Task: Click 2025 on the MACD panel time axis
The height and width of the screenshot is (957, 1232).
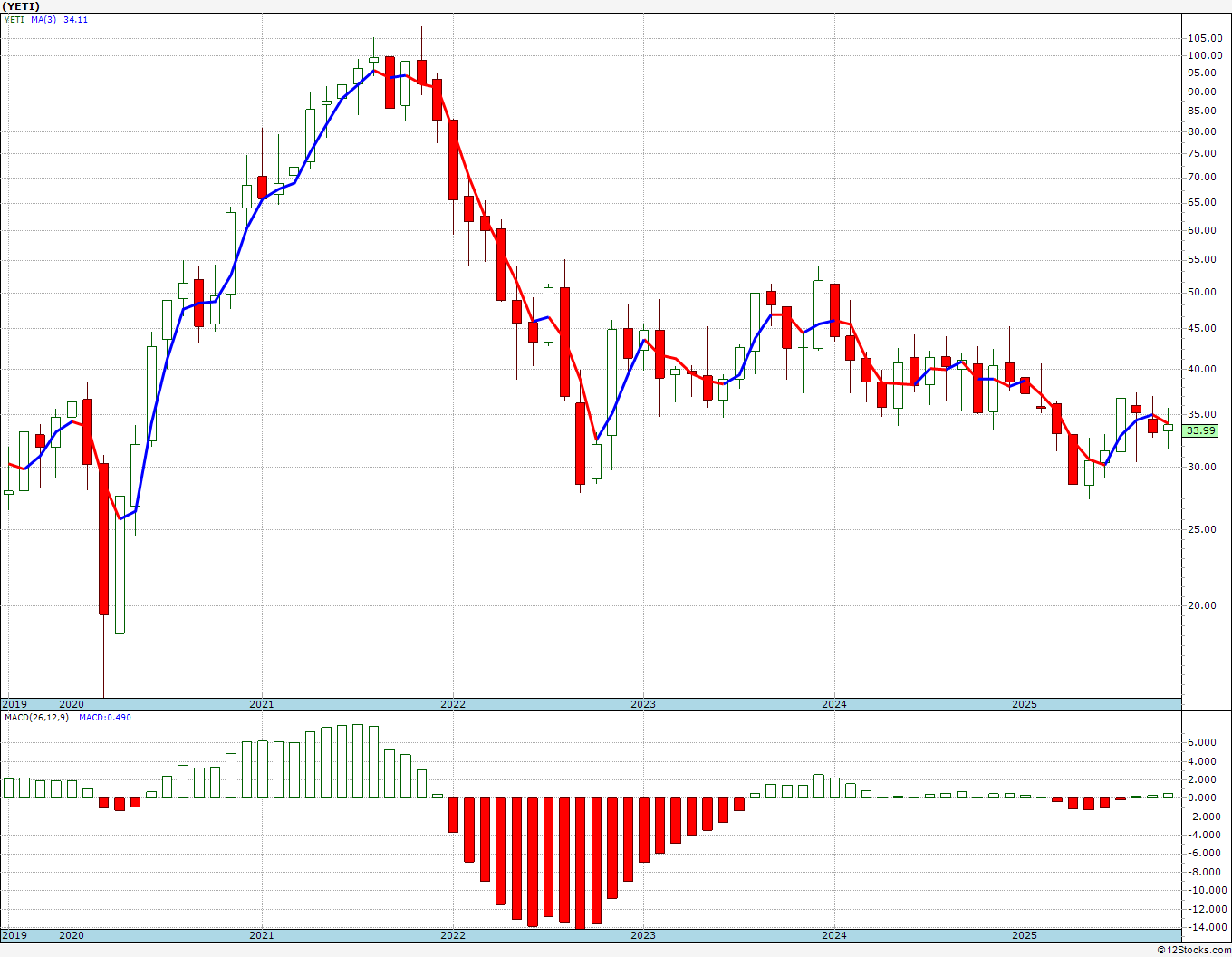Action: click(1024, 934)
